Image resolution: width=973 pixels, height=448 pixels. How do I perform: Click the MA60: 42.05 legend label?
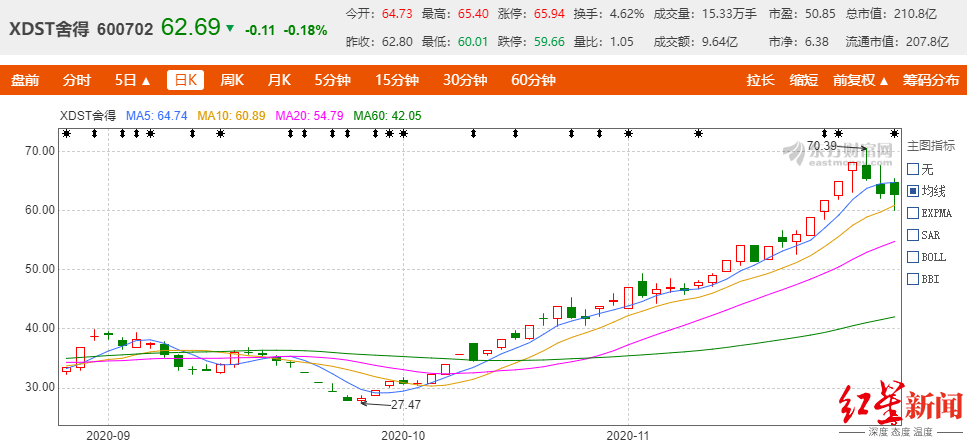pos(387,115)
